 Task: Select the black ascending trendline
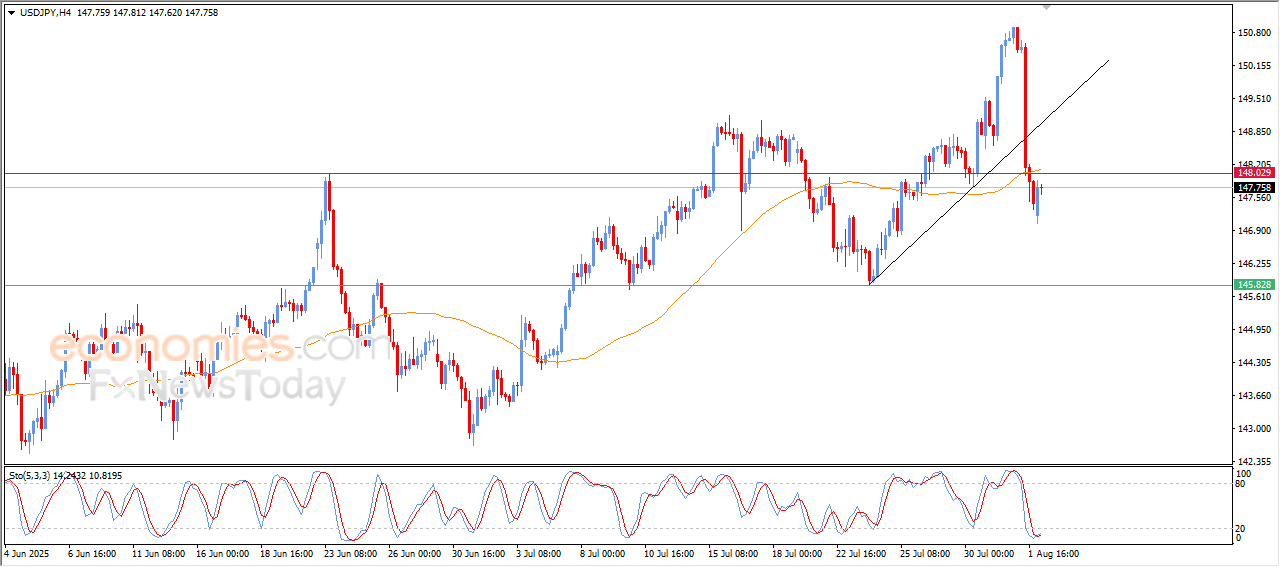click(989, 173)
